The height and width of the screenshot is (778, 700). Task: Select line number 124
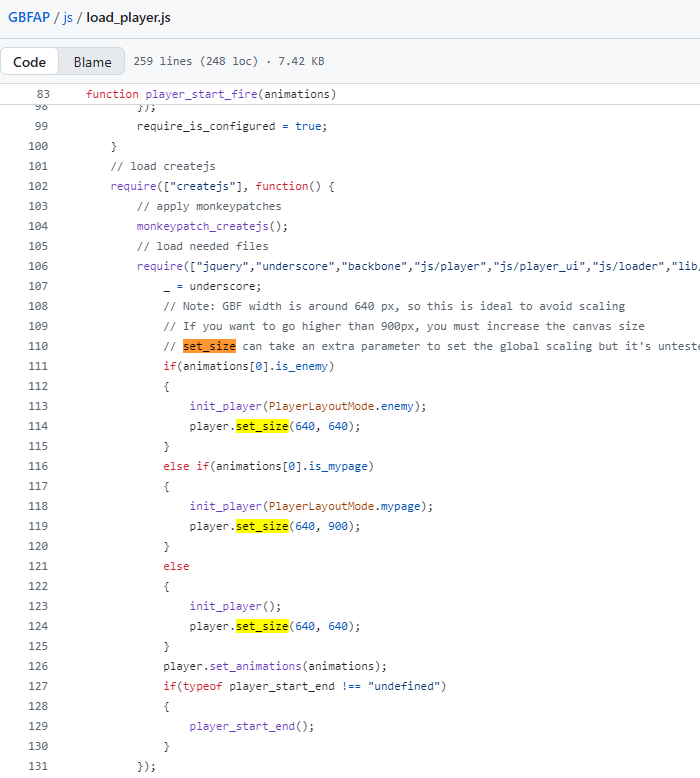coord(38,626)
